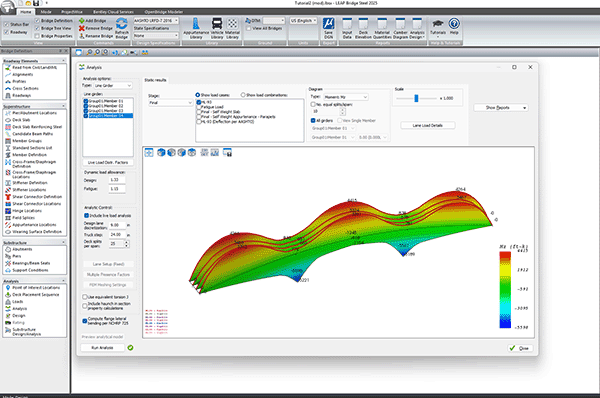Click the Design dynamic load allowance field
The width and height of the screenshot is (600, 398).
coord(116,180)
